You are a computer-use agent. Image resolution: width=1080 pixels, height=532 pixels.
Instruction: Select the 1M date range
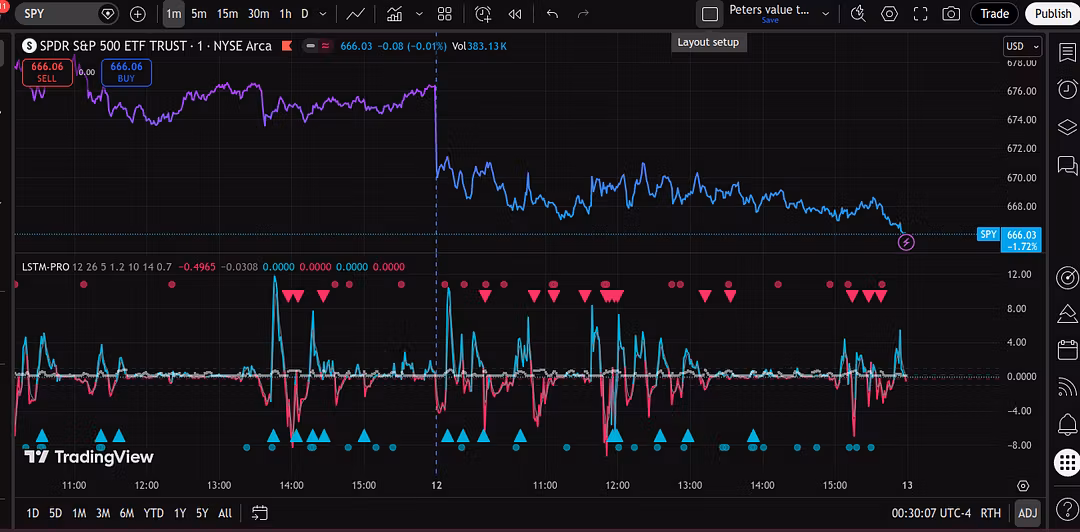click(x=79, y=513)
